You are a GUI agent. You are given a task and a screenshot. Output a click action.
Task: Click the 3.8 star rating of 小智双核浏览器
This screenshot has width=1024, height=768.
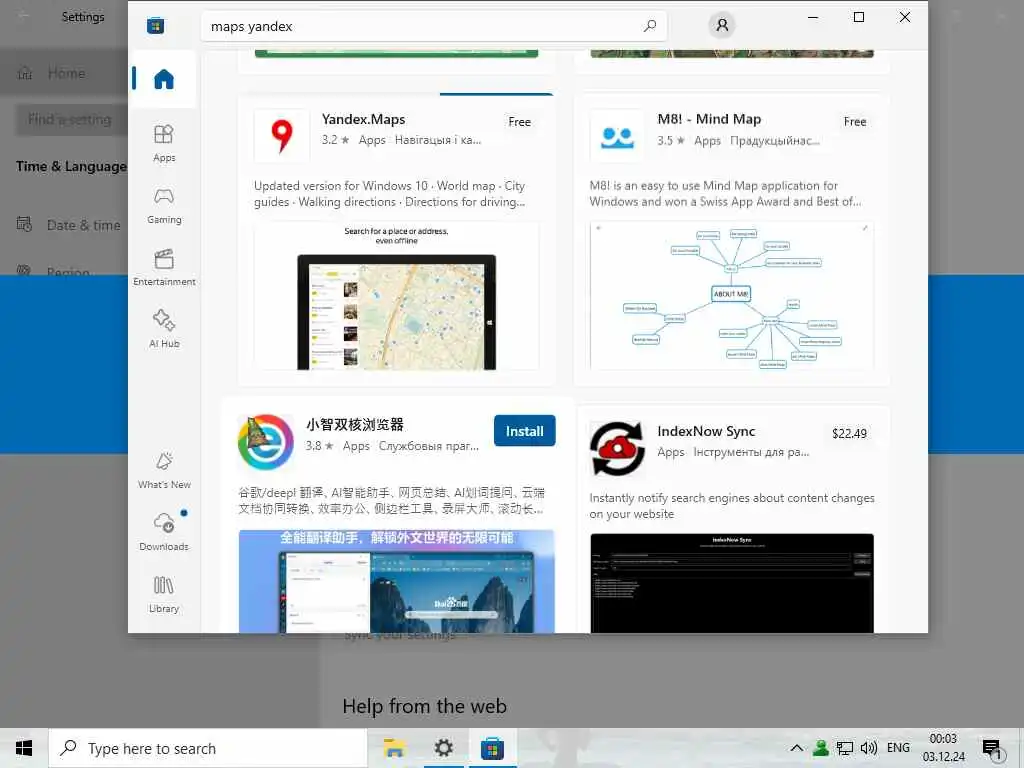(319, 445)
